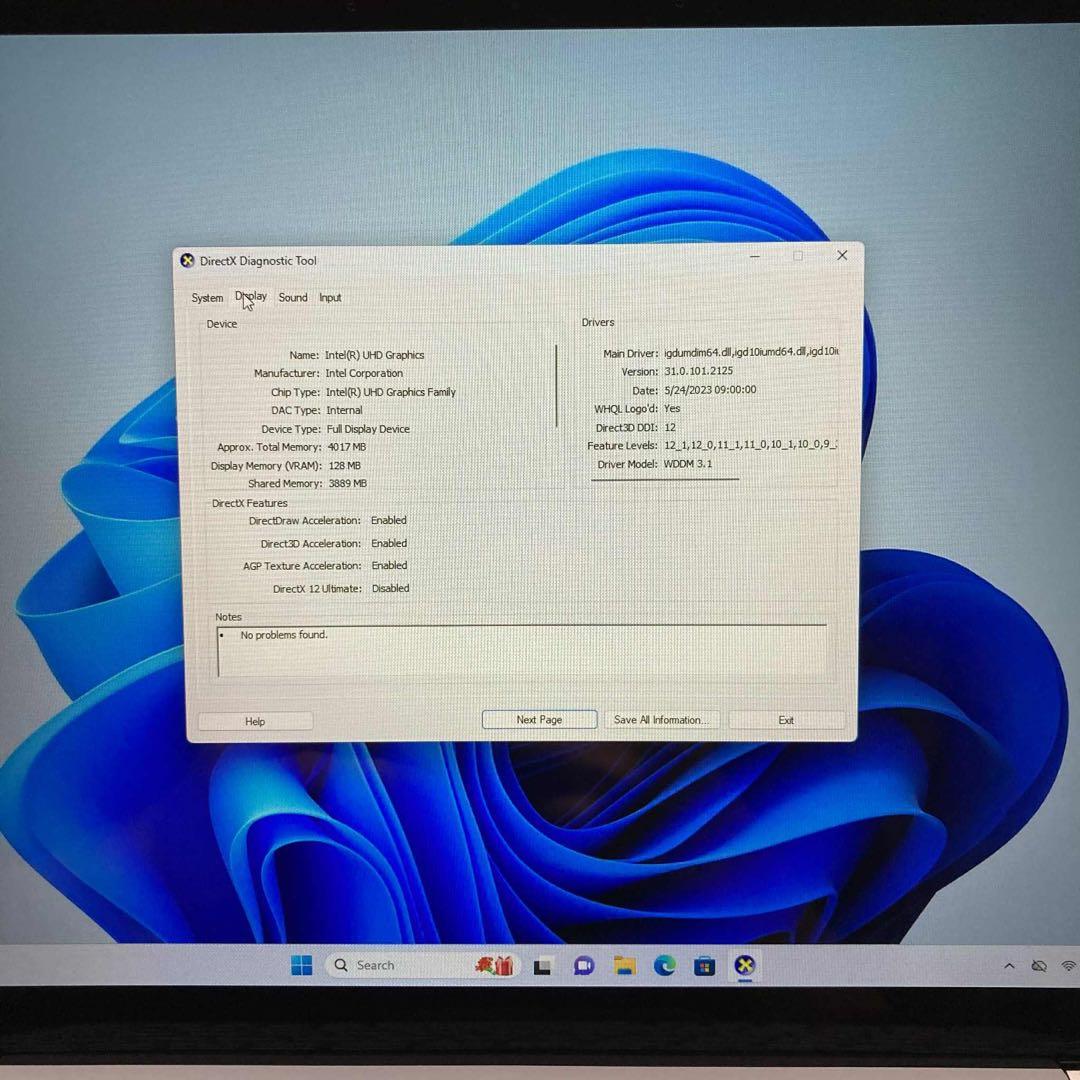The height and width of the screenshot is (1080, 1080).
Task: Click the Wi-Fi icon in system tray
Action: coord(1068,966)
